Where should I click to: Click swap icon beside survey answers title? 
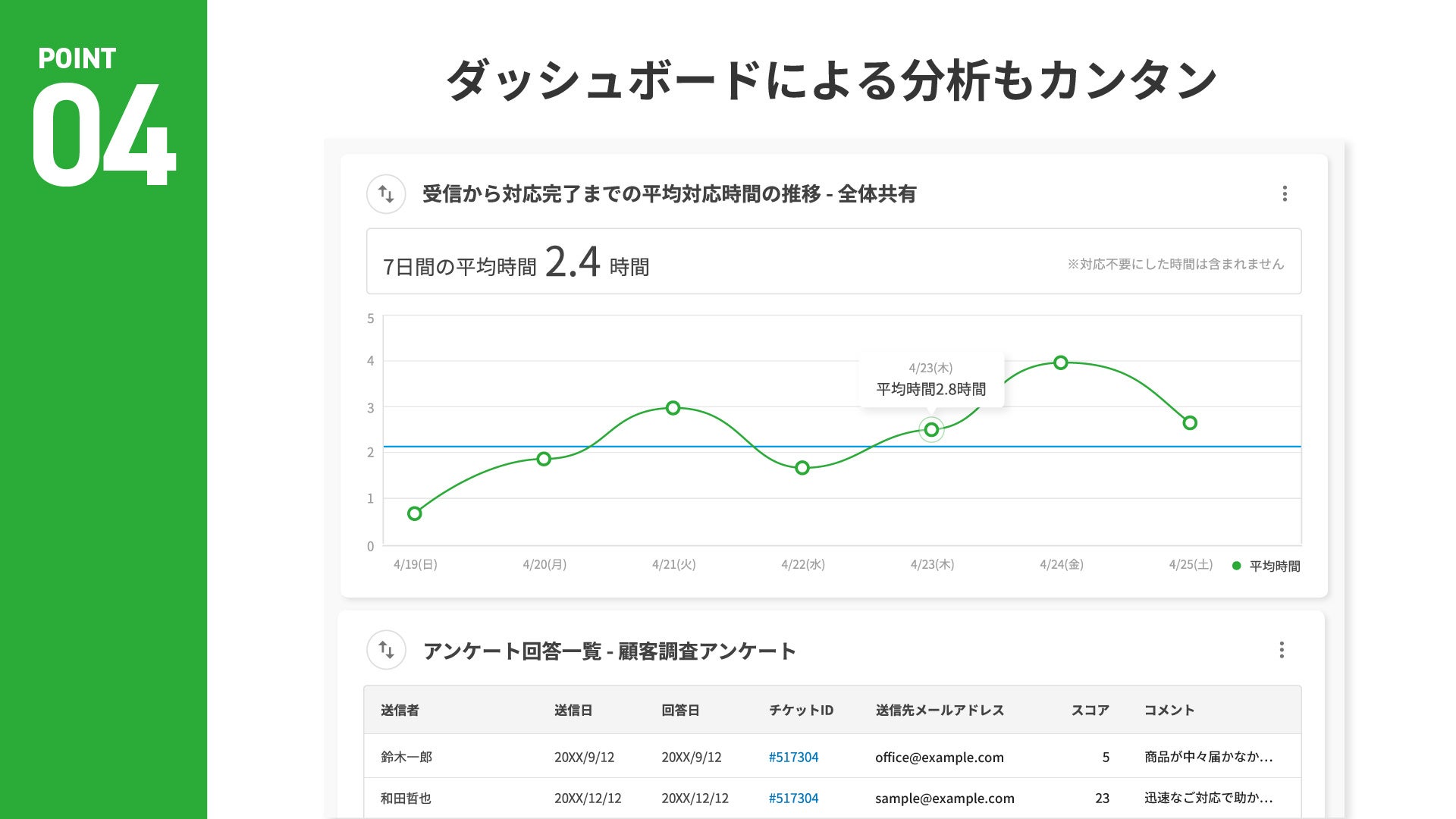tap(386, 650)
